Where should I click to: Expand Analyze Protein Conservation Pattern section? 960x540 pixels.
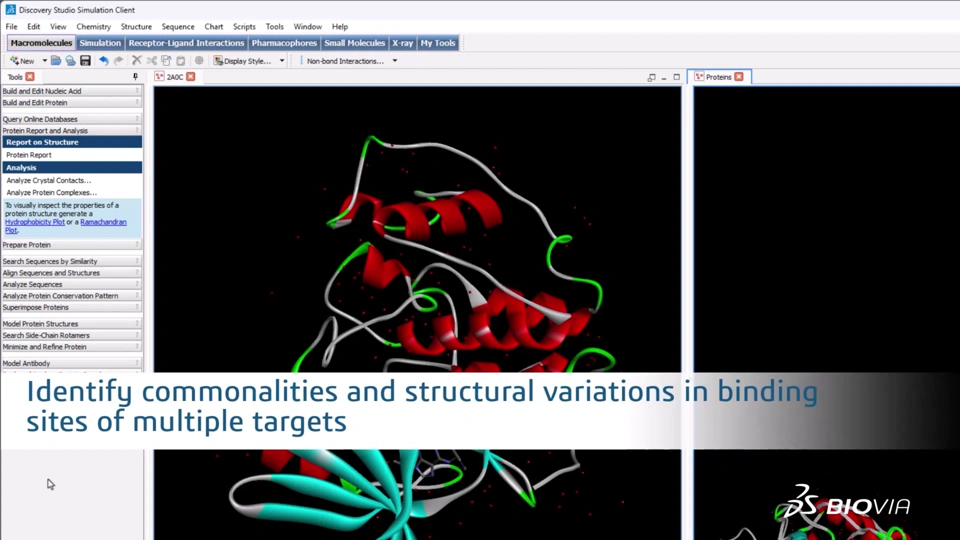coord(72,296)
